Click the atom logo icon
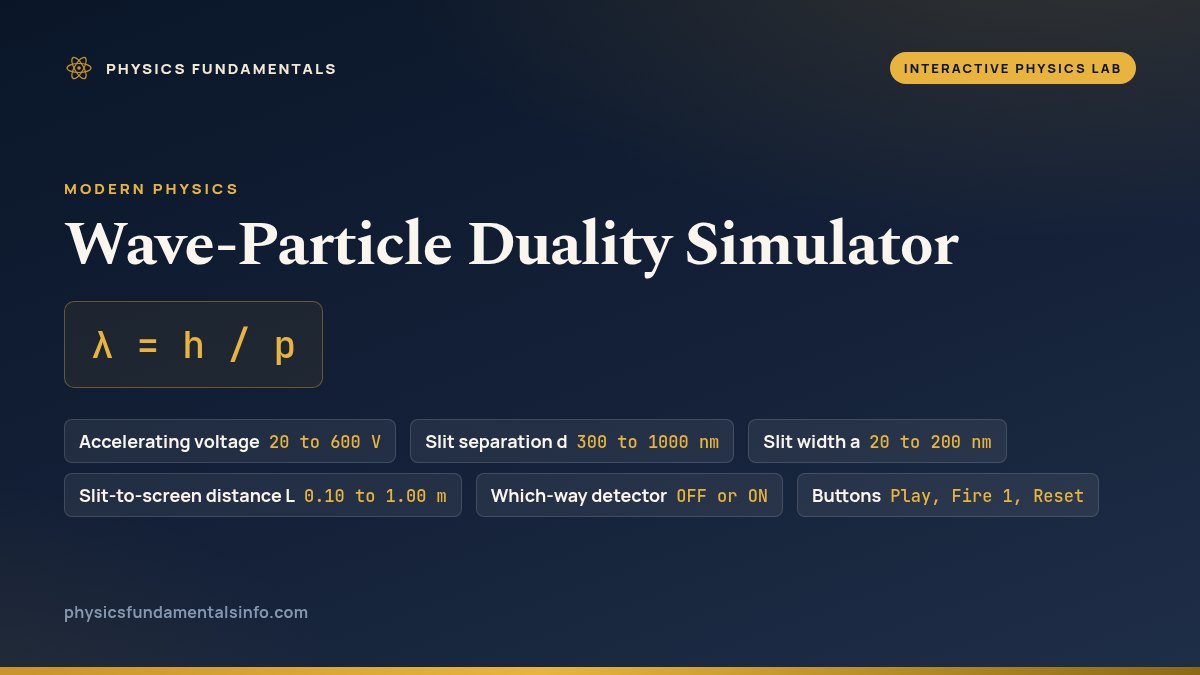 click(x=79, y=68)
